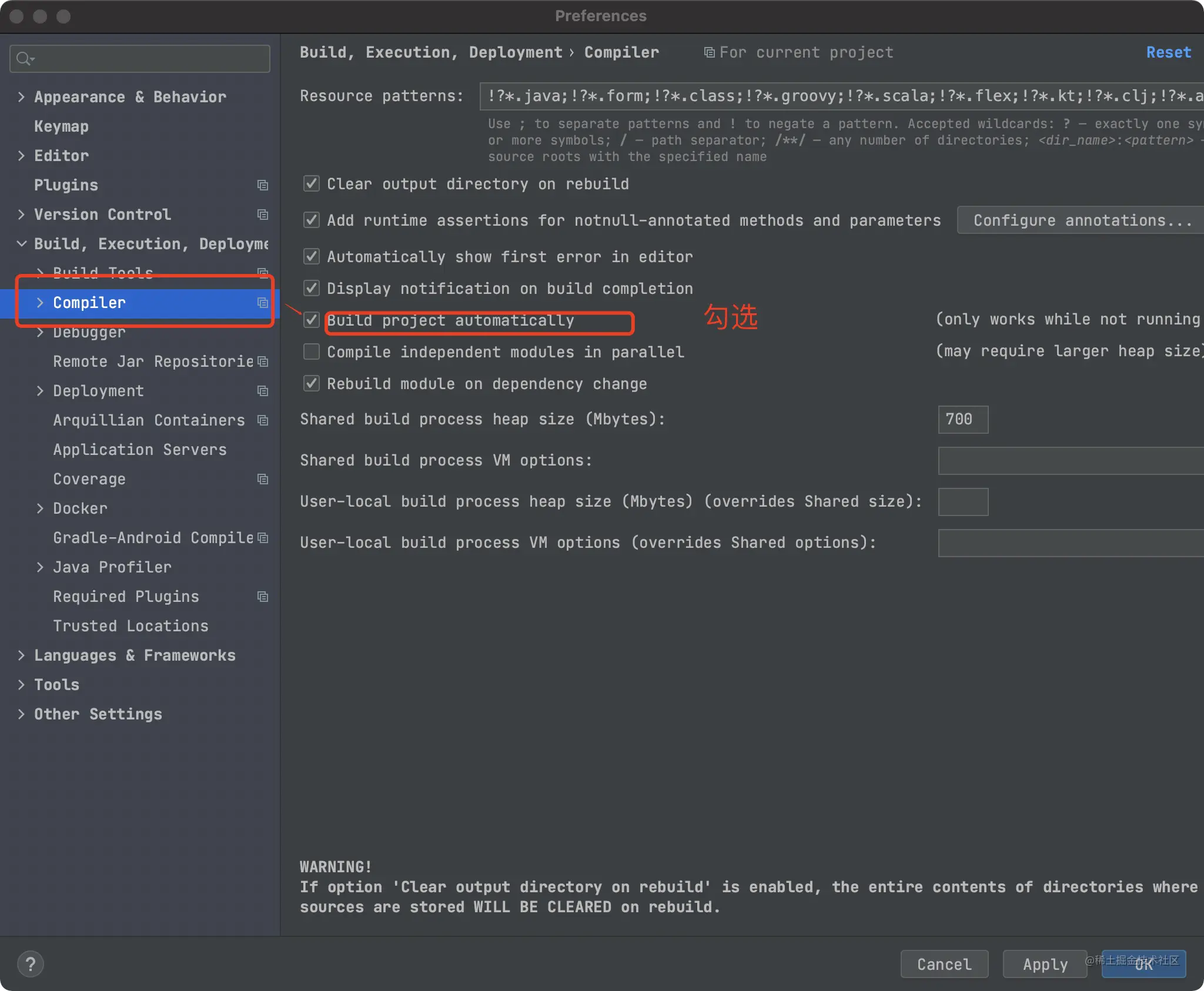
Task: Expand the Editor section
Action: (21, 156)
